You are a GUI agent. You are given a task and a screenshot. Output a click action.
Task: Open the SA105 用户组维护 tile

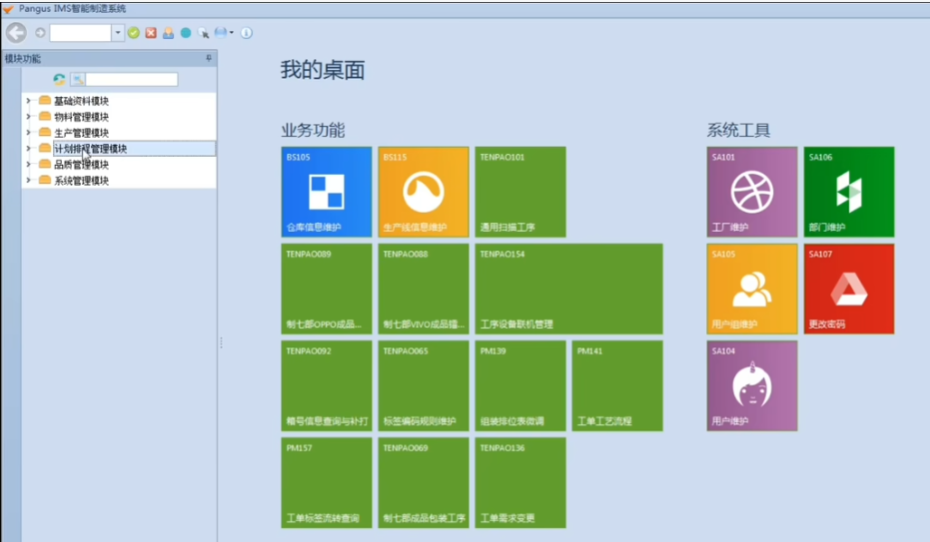(752, 289)
